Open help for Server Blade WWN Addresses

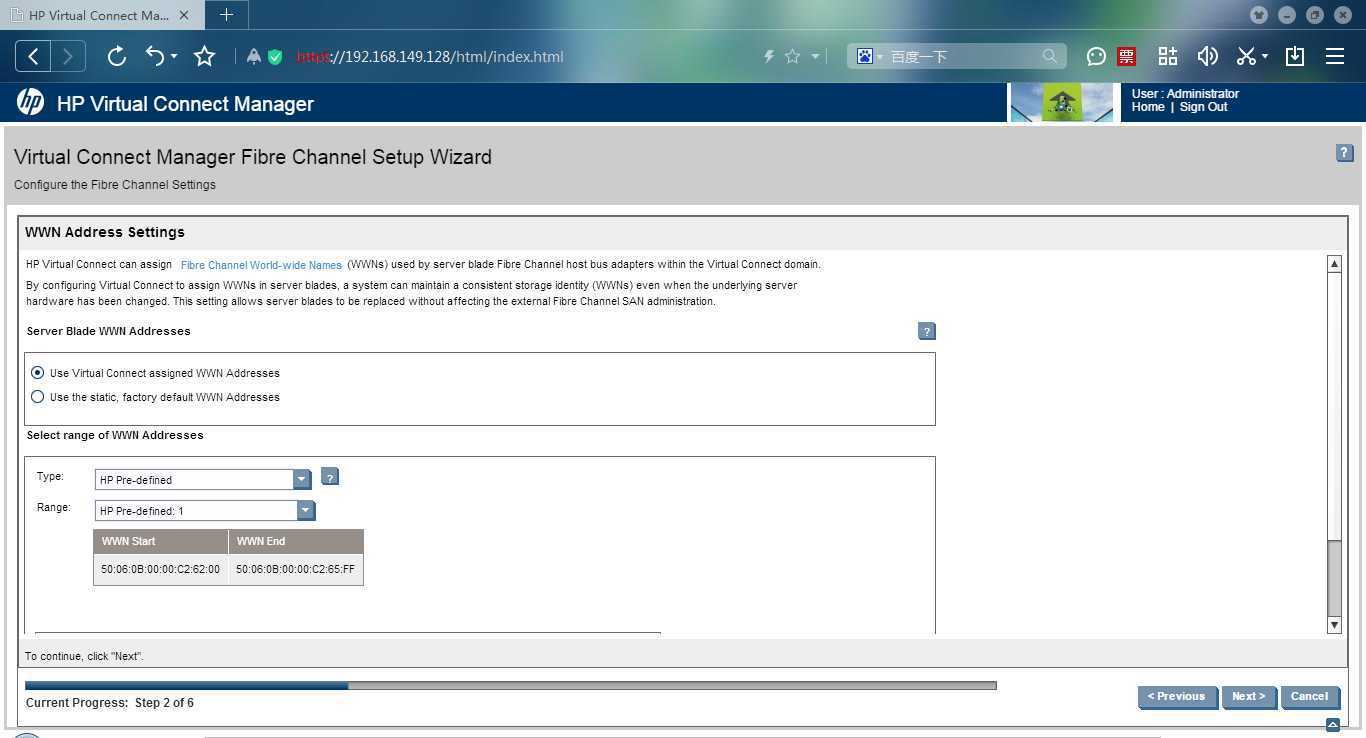point(926,331)
